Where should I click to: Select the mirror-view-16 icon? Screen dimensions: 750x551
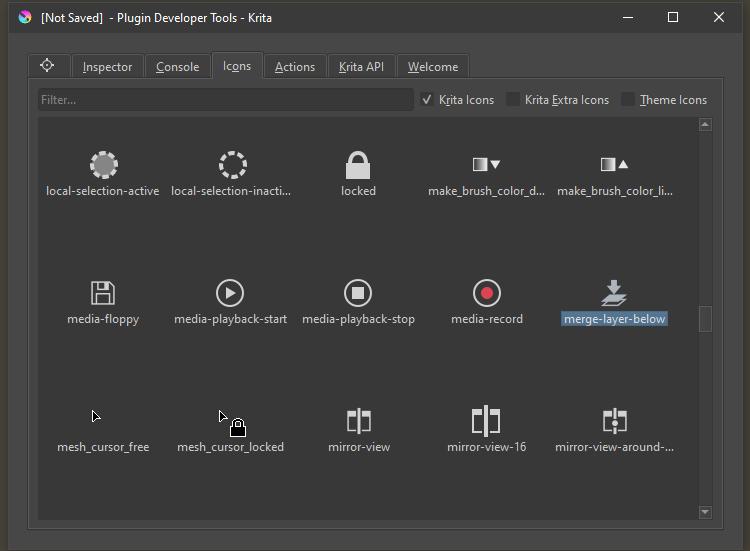[487, 421]
